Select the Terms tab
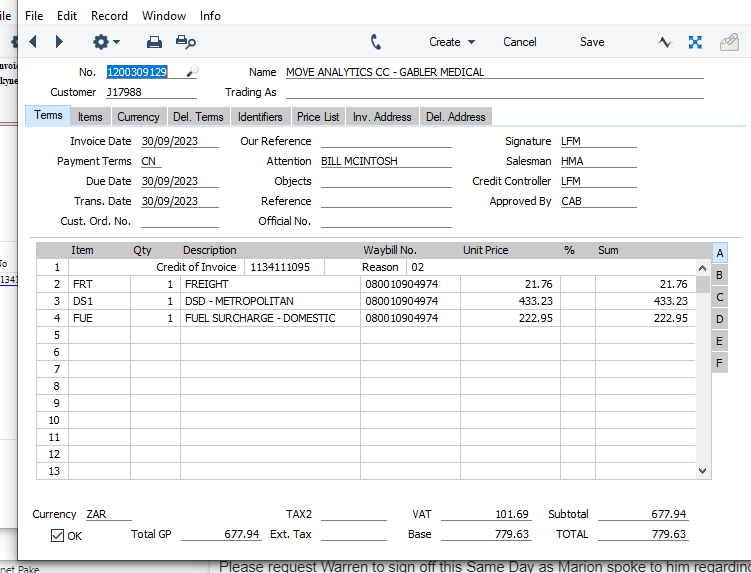 [48, 116]
